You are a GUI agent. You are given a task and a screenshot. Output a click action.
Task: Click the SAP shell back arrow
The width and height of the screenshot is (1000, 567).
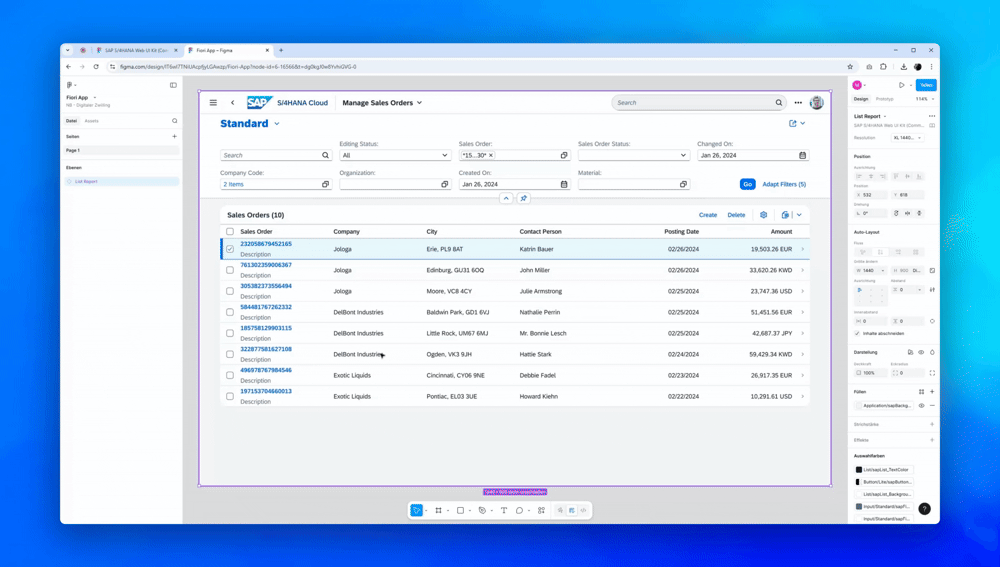click(x=233, y=103)
